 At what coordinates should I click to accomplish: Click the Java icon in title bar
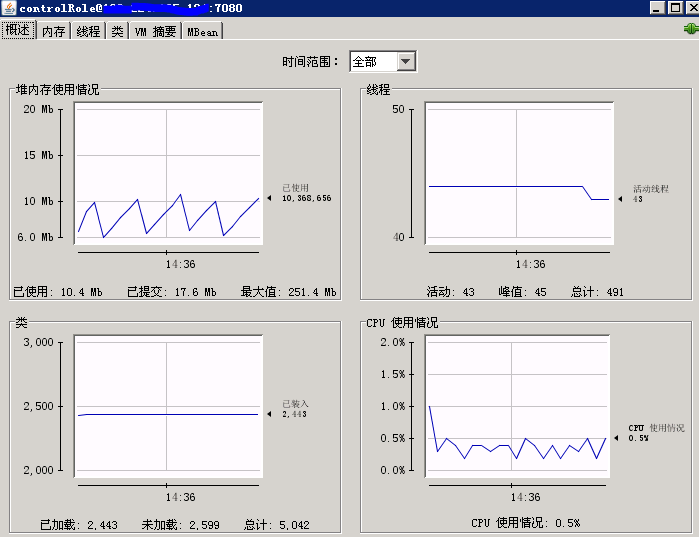(x=9, y=8)
